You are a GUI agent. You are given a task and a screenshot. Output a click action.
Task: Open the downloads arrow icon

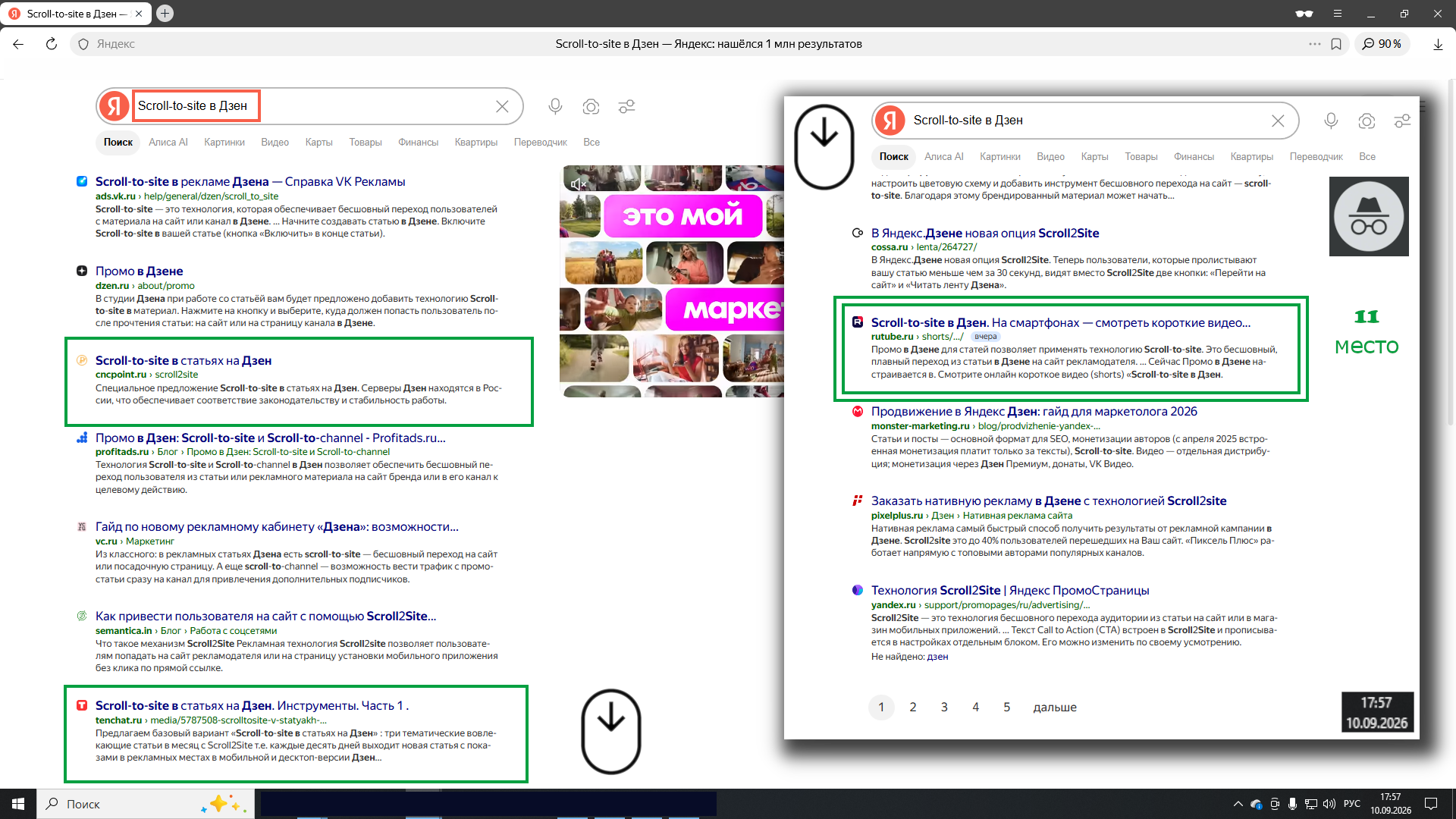click(1438, 44)
